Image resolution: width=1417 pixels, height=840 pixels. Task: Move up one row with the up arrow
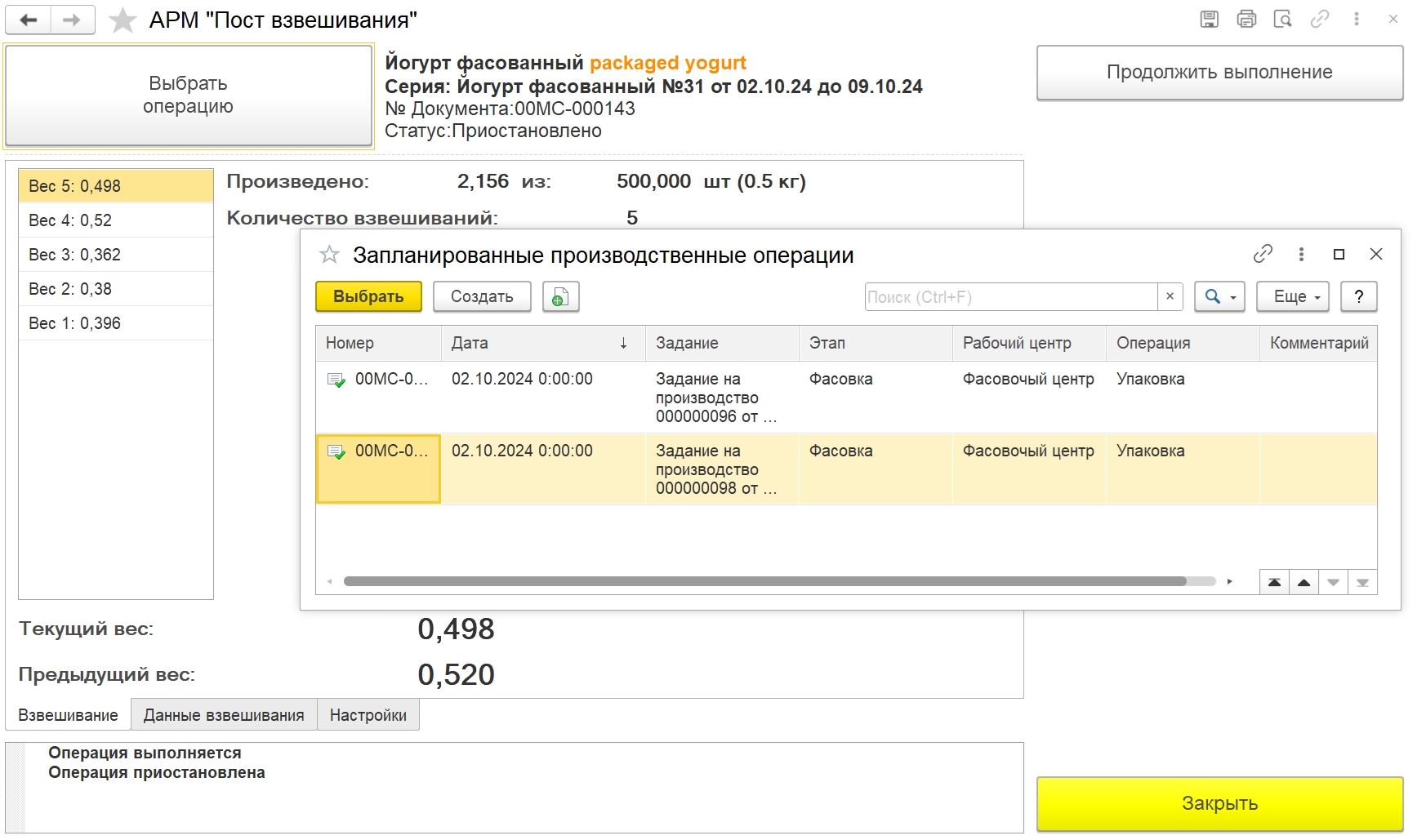click(x=1303, y=582)
